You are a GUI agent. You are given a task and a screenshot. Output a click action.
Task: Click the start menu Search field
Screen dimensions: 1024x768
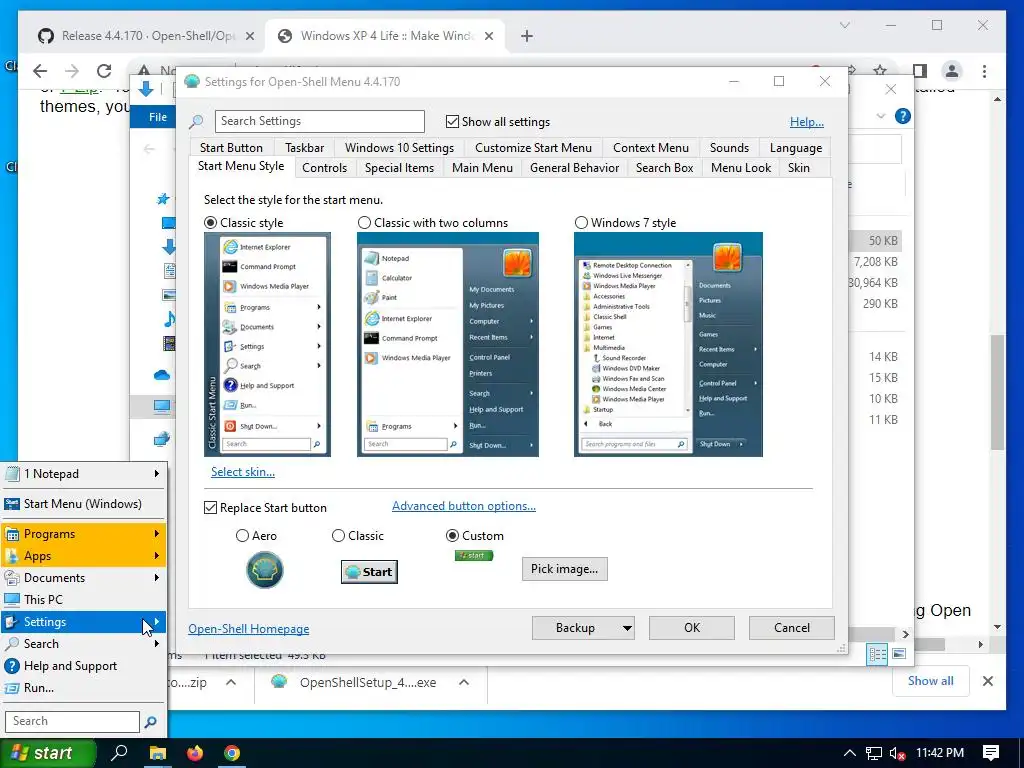[x=72, y=722]
